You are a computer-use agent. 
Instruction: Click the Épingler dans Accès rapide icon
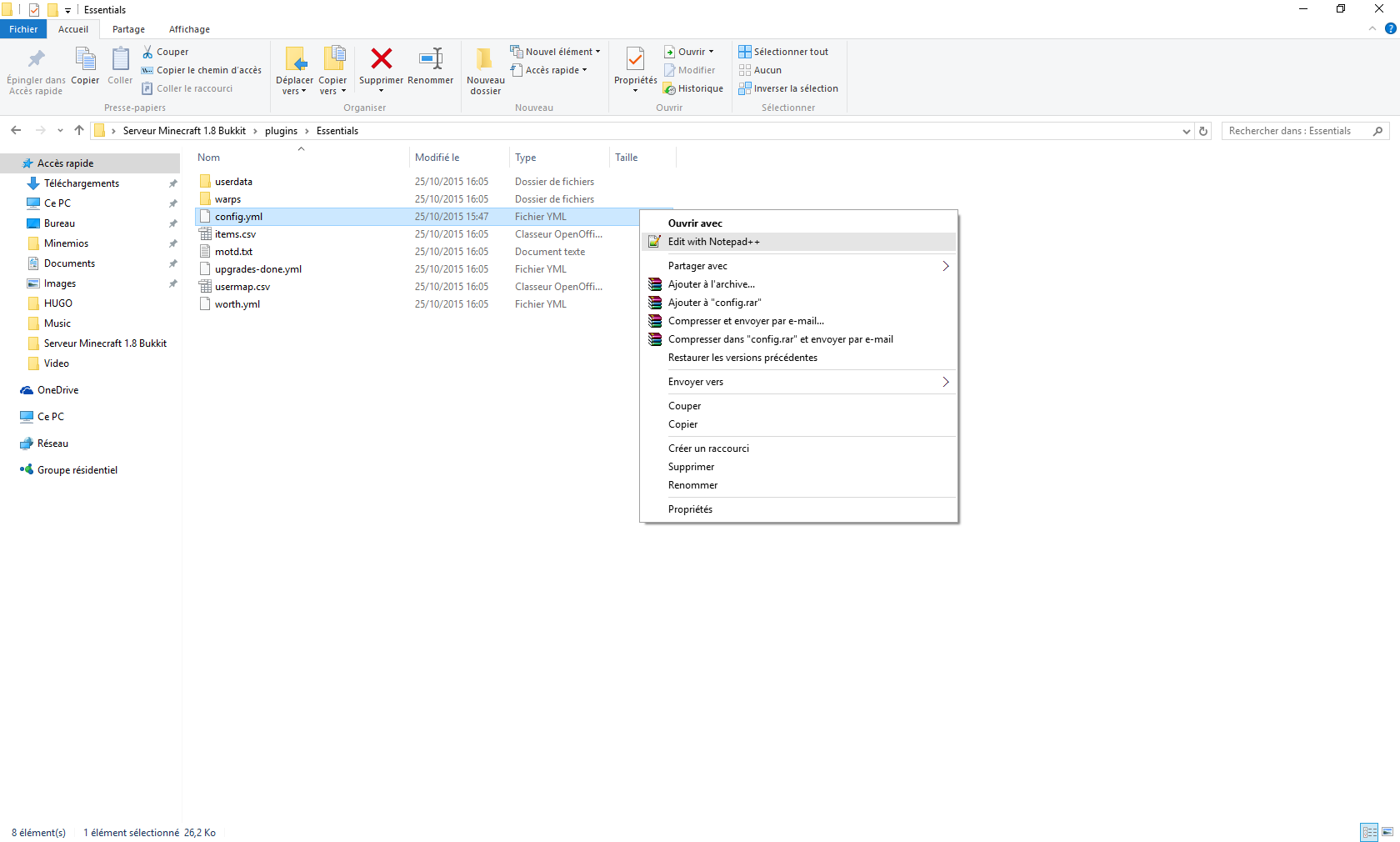[x=36, y=59]
